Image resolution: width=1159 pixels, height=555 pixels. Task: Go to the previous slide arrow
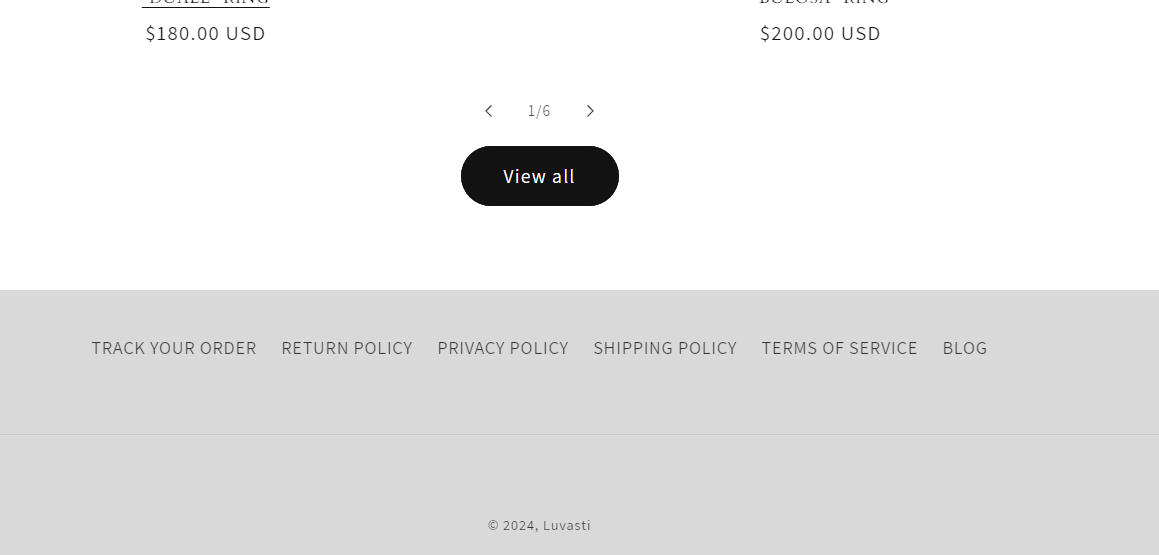click(x=488, y=111)
